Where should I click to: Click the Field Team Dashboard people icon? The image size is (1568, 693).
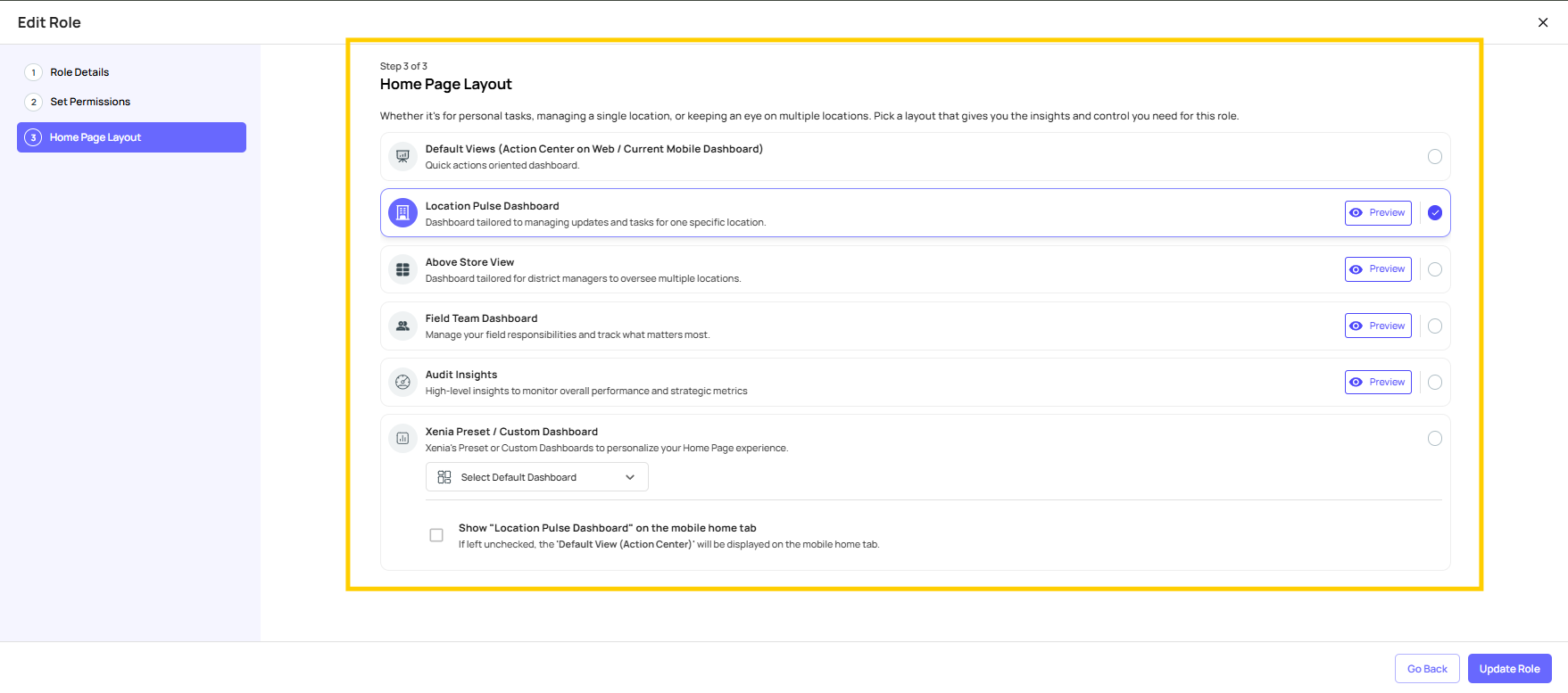pos(402,326)
